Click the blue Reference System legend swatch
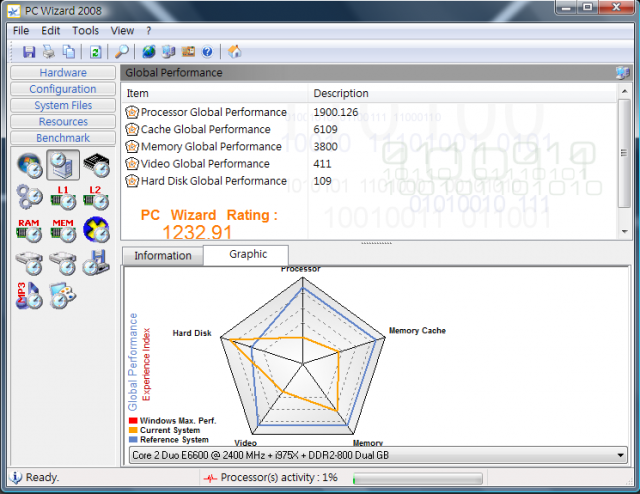The width and height of the screenshot is (640, 494). click(133, 439)
